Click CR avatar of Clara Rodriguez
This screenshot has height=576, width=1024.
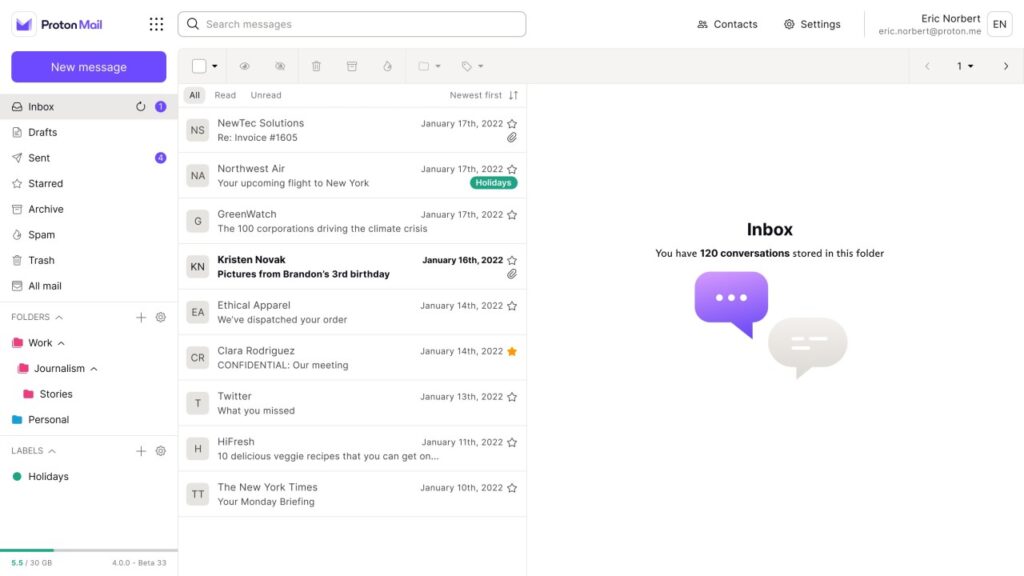click(197, 358)
